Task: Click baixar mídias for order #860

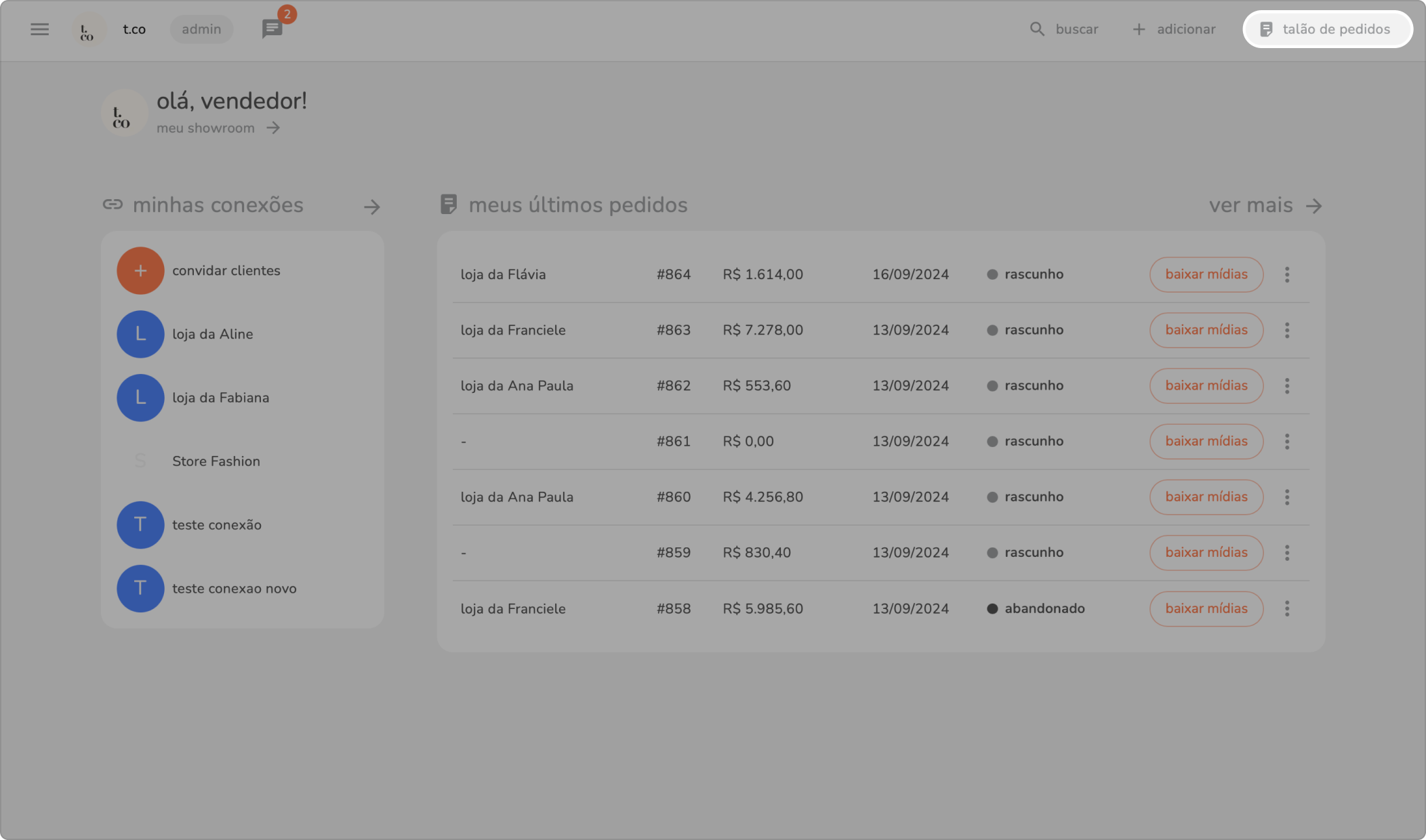Action: 1206,497
